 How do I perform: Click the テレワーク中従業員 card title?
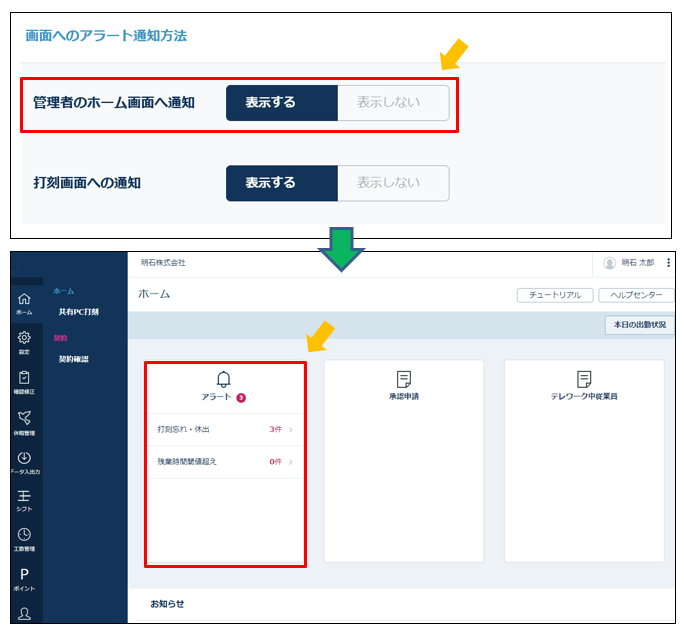pos(584,397)
